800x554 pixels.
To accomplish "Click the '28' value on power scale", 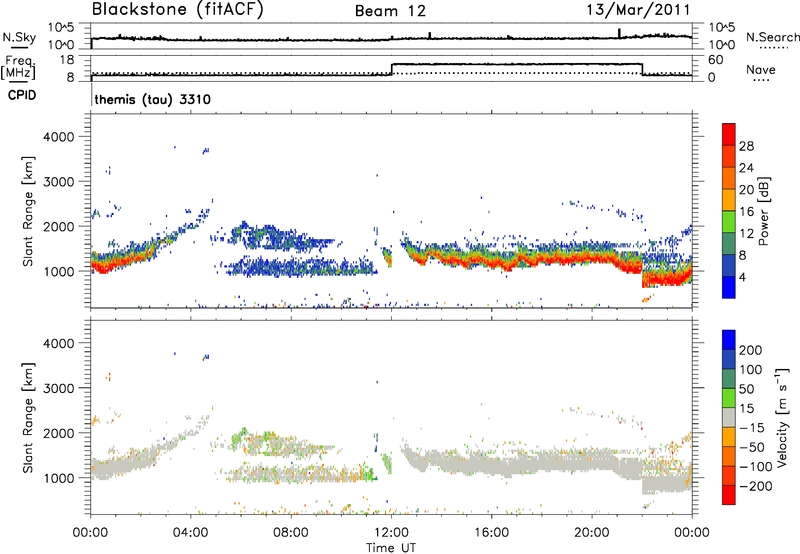I will tap(746, 146).
